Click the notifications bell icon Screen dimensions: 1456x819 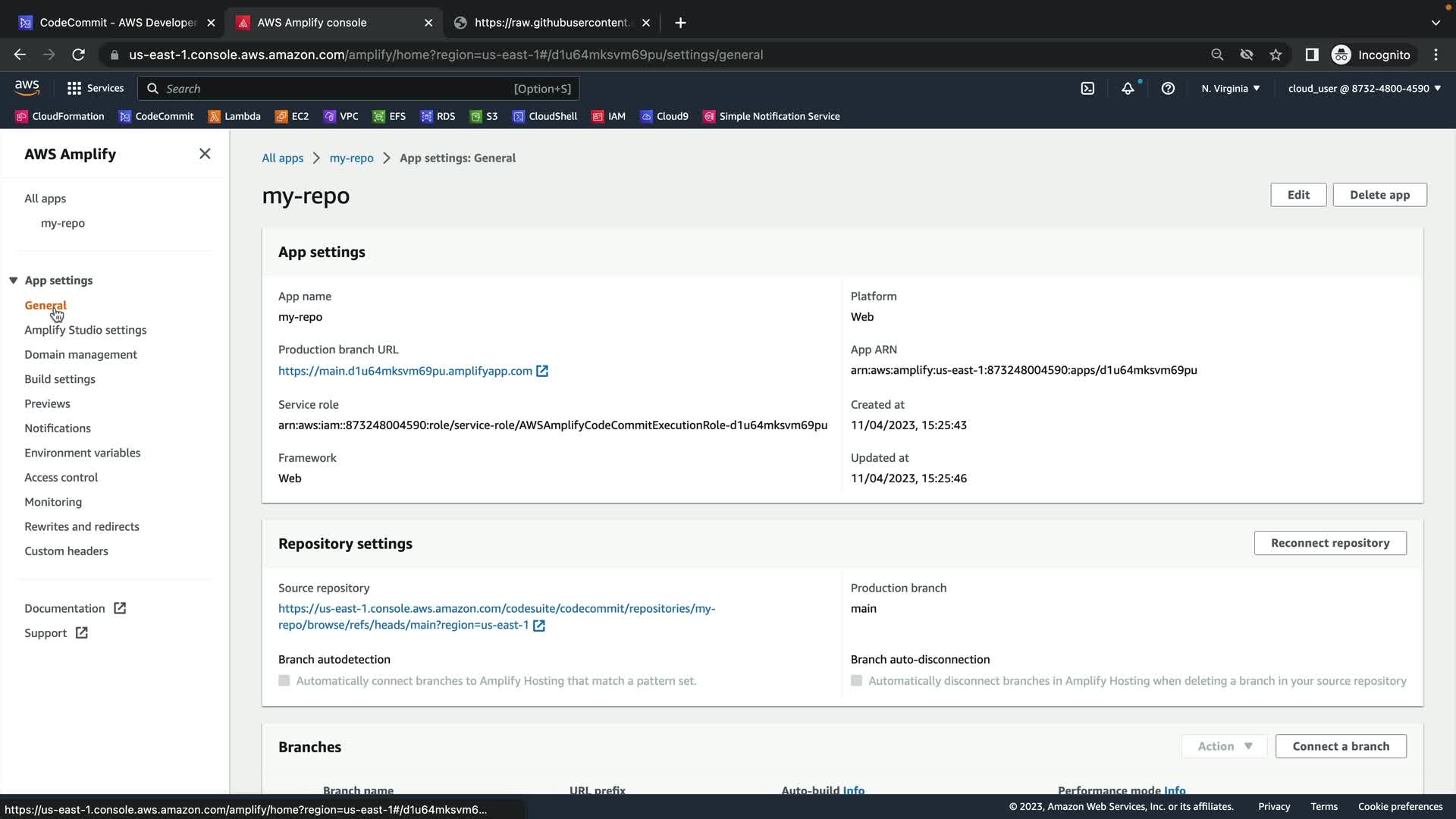(1128, 89)
